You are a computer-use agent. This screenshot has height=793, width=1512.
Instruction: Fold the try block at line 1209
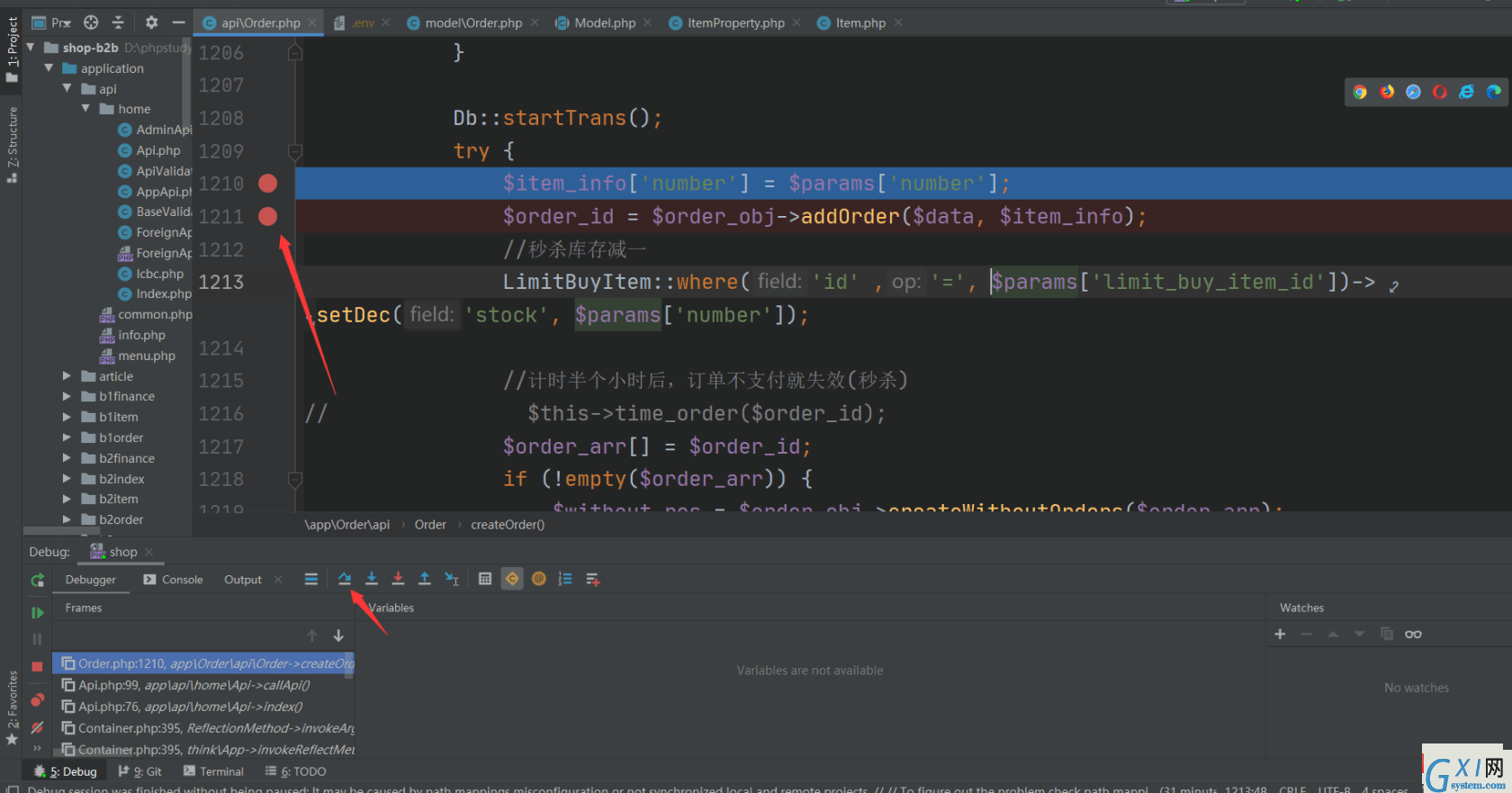click(294, 151)
